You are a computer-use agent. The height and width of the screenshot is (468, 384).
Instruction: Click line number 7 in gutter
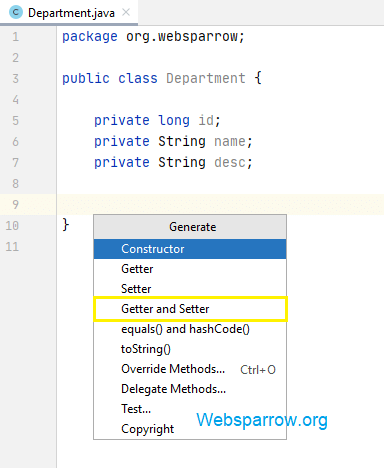16,163
